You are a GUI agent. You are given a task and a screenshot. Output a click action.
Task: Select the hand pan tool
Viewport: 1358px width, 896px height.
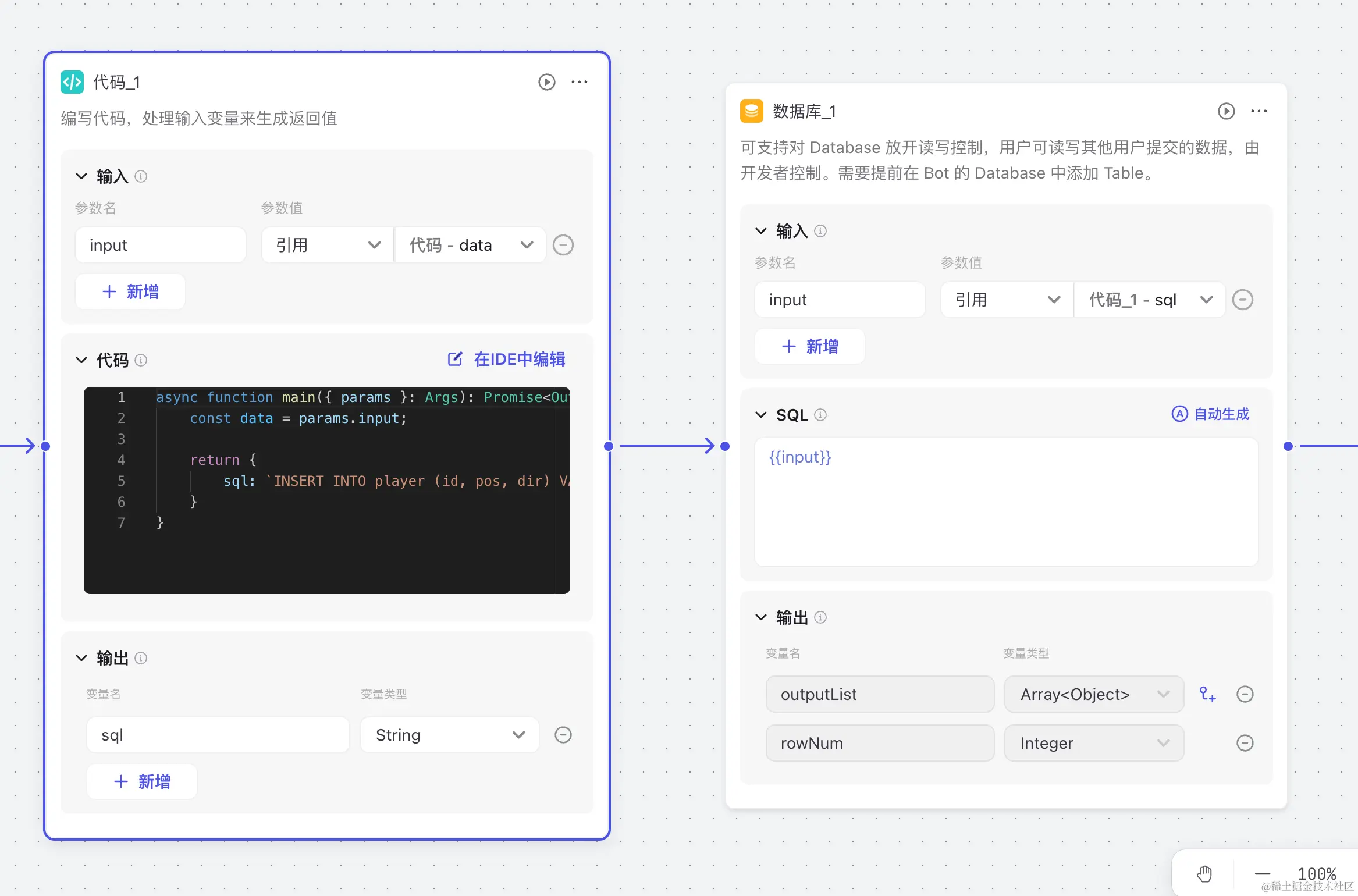point(1204,873)
